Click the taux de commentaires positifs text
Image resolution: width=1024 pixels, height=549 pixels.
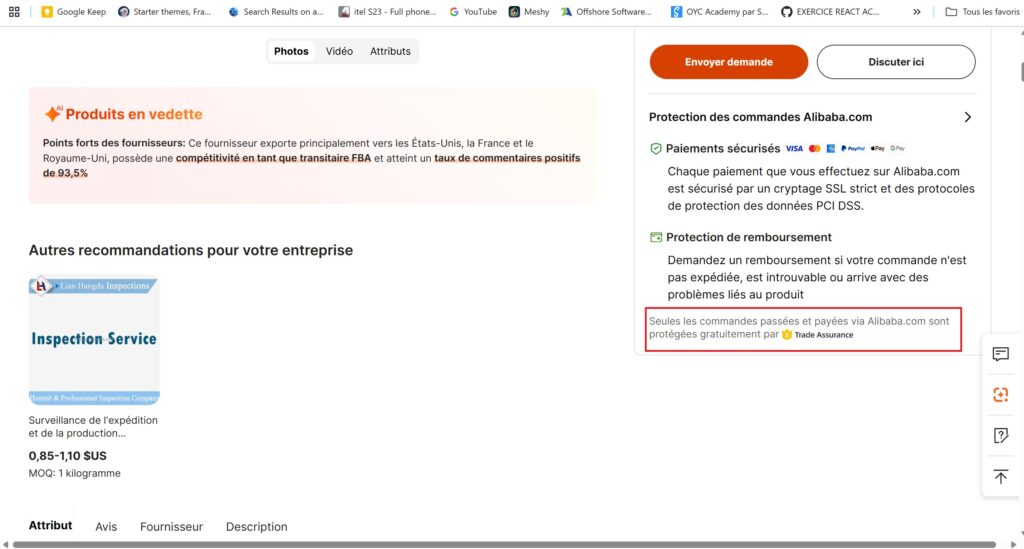tap(507, 158)
